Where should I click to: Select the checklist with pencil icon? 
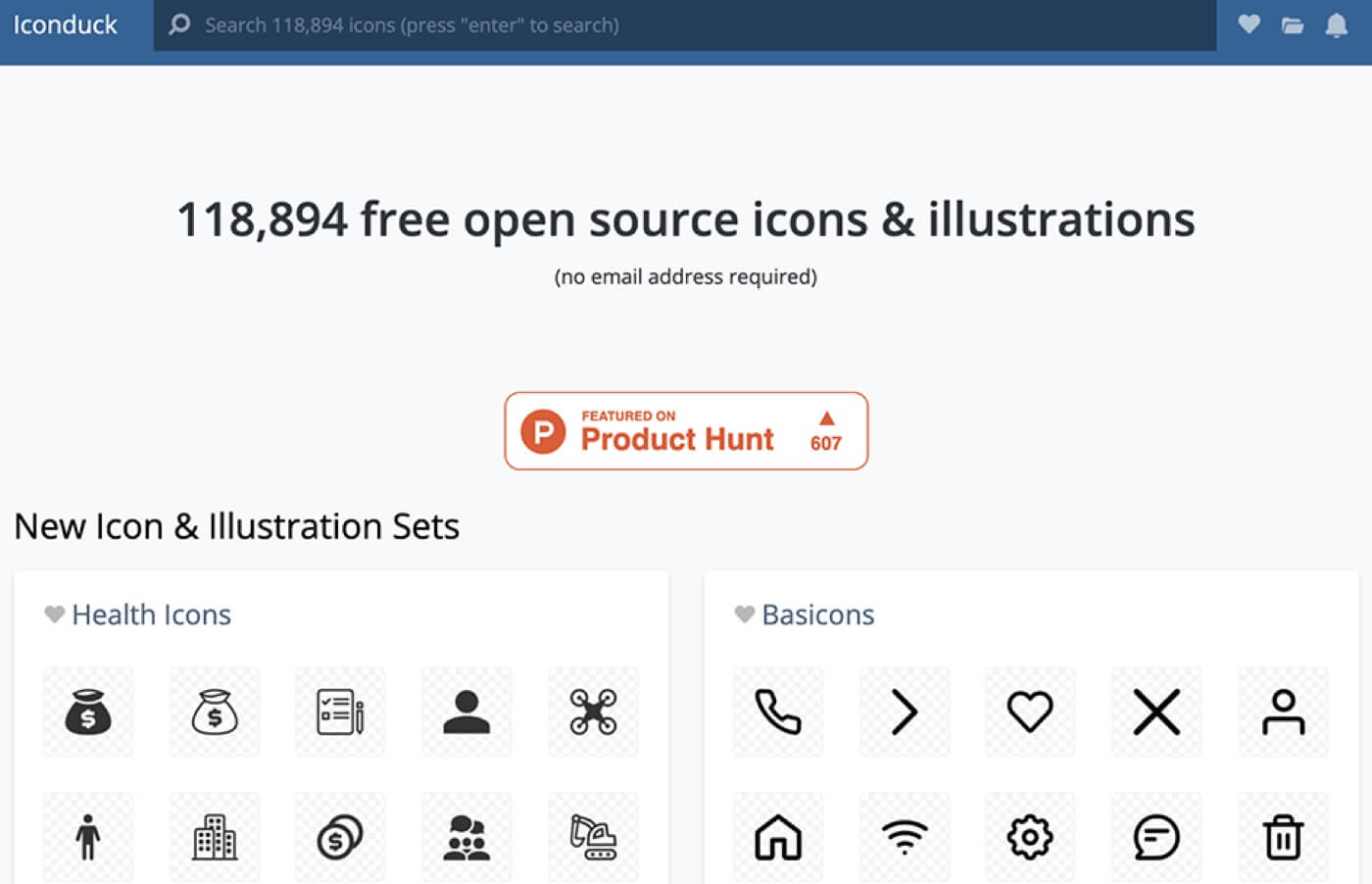pos(340,712)
